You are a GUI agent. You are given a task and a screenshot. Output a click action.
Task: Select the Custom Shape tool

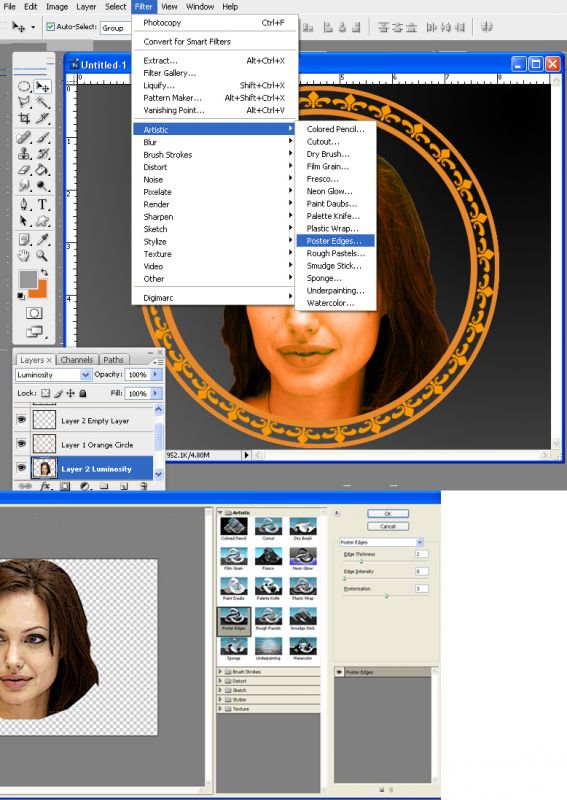[x=42, y=220]
